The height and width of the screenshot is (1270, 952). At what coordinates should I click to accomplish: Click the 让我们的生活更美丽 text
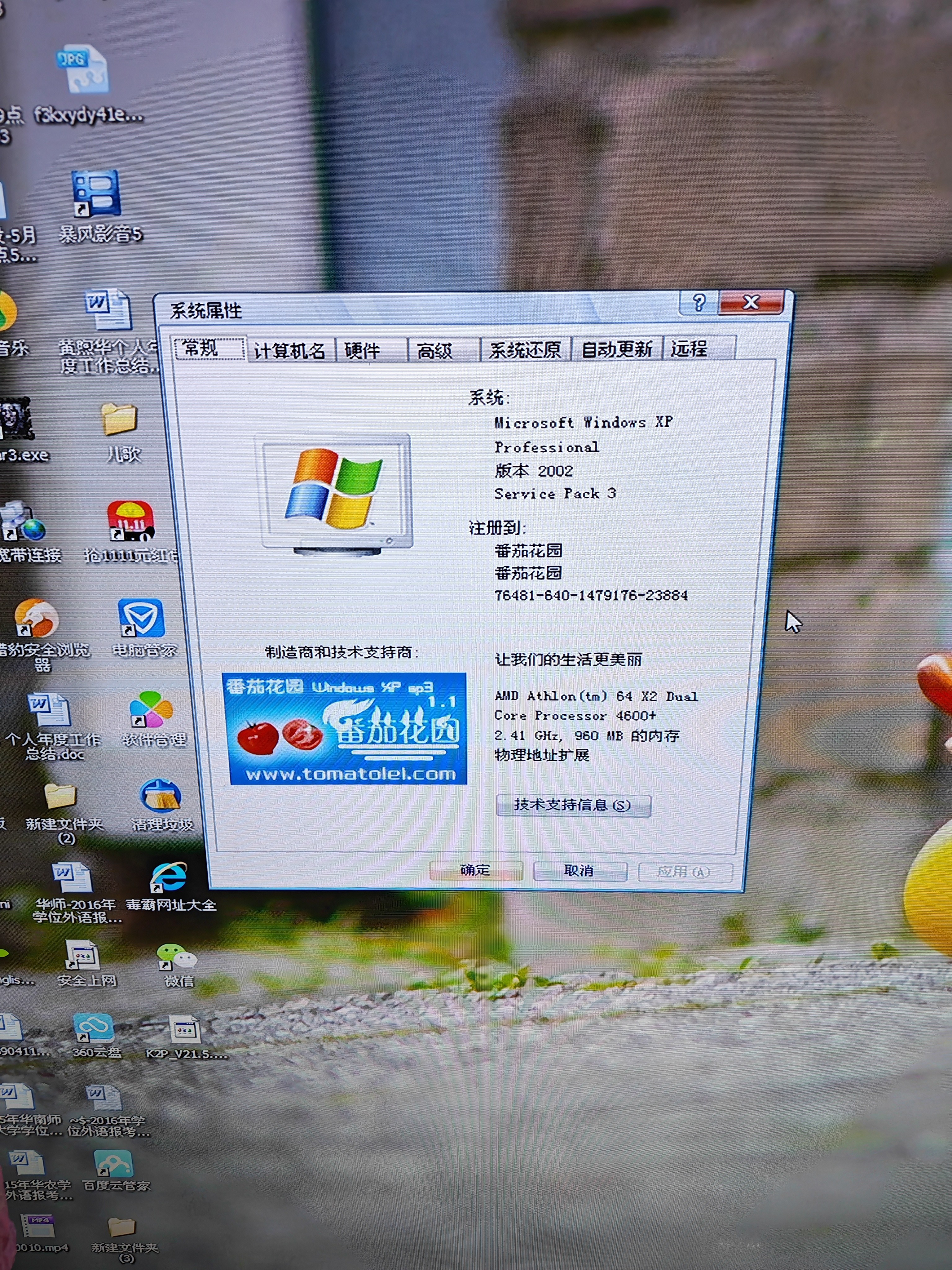[569, 659]
